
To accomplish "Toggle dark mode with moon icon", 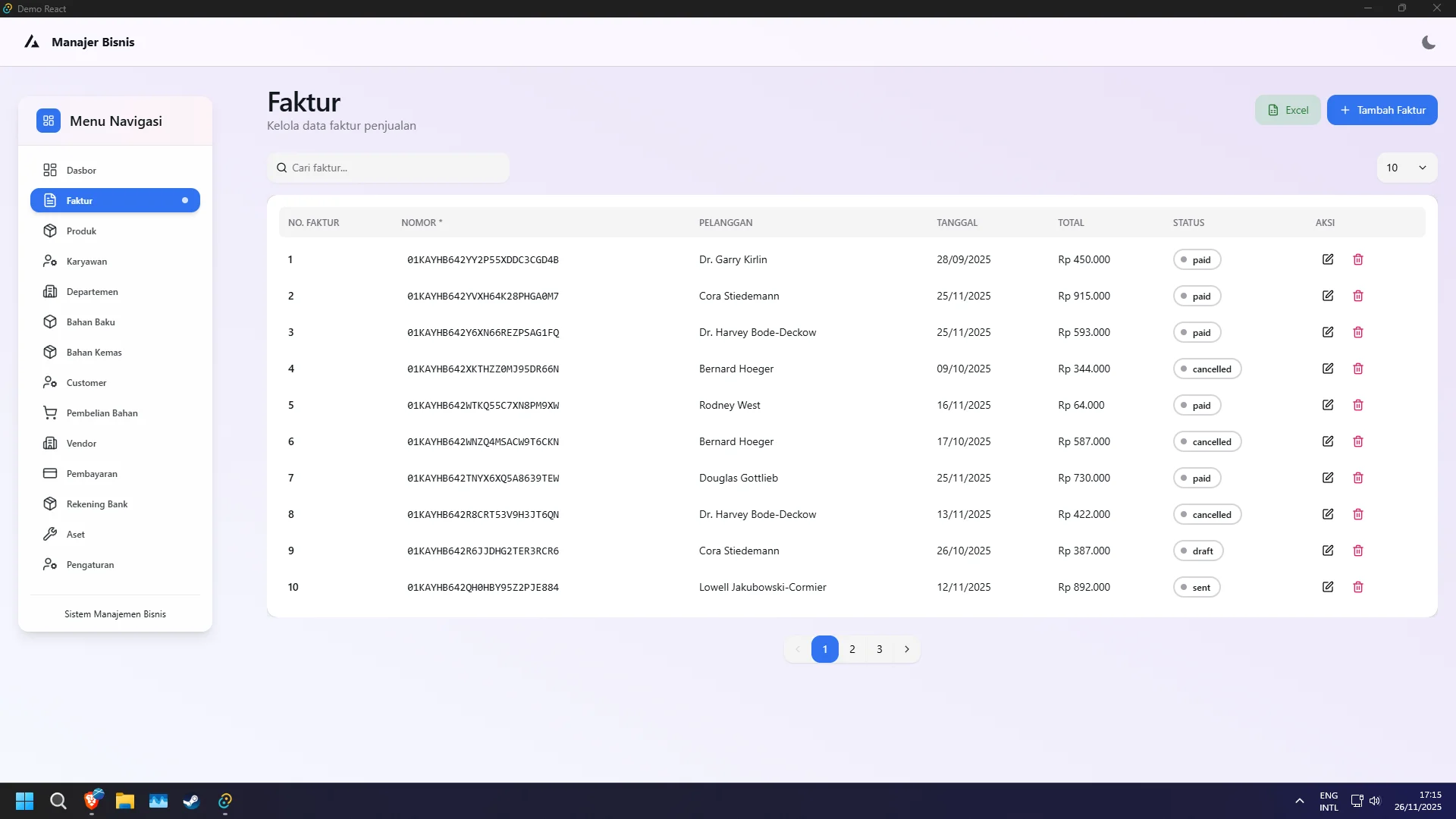I will (x=1428, y=42).
